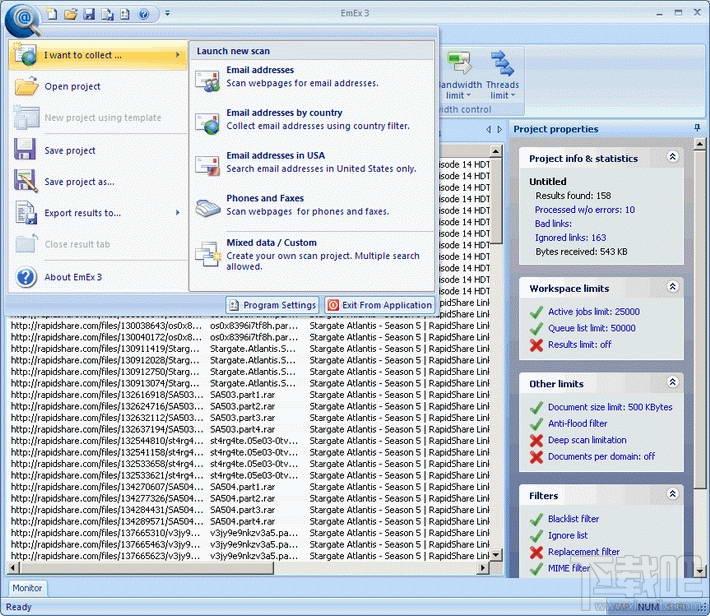The height and width of the screenshot is (616, 710).
Task: Click the help question mark quick-access icon
Action: coord(144,14)
